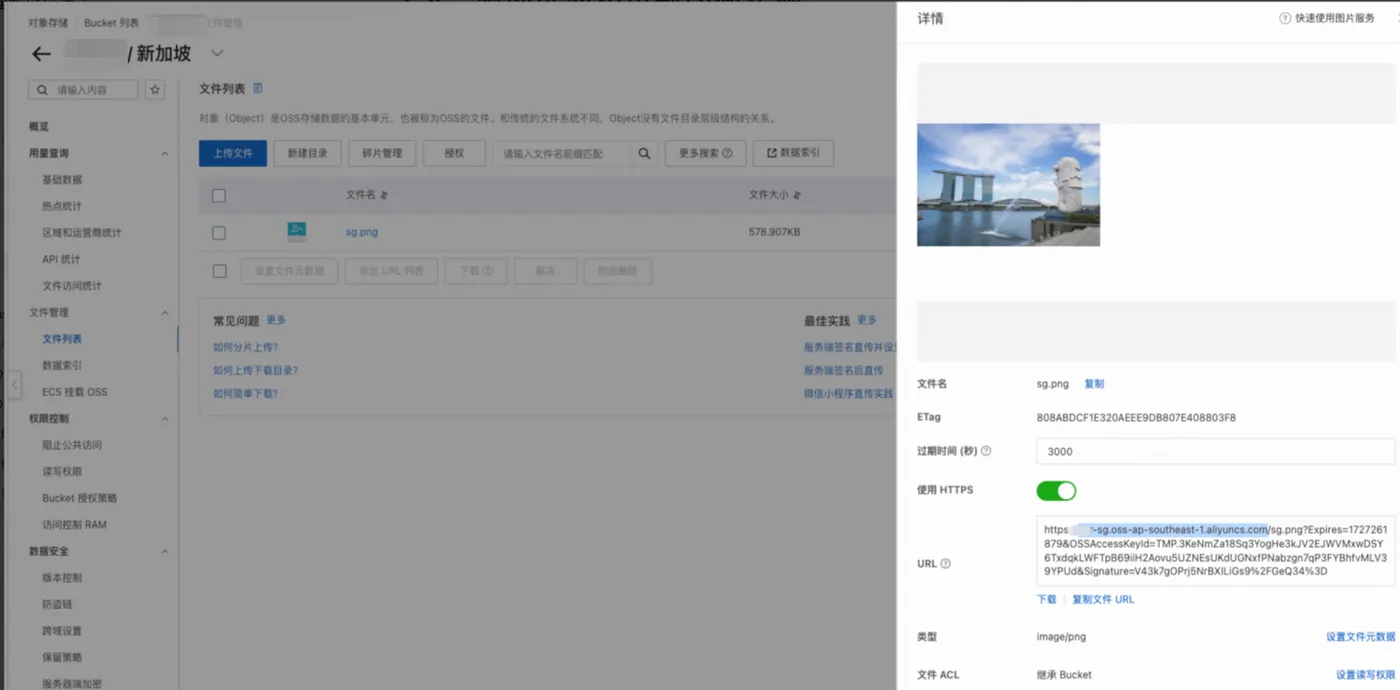Click the help icon beside the URL label
Viewport: 1400px width, 690px height.
(945, 563)
